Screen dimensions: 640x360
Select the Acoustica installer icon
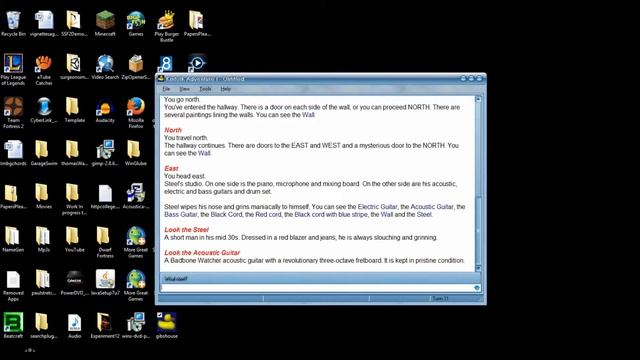click(136, 196)
